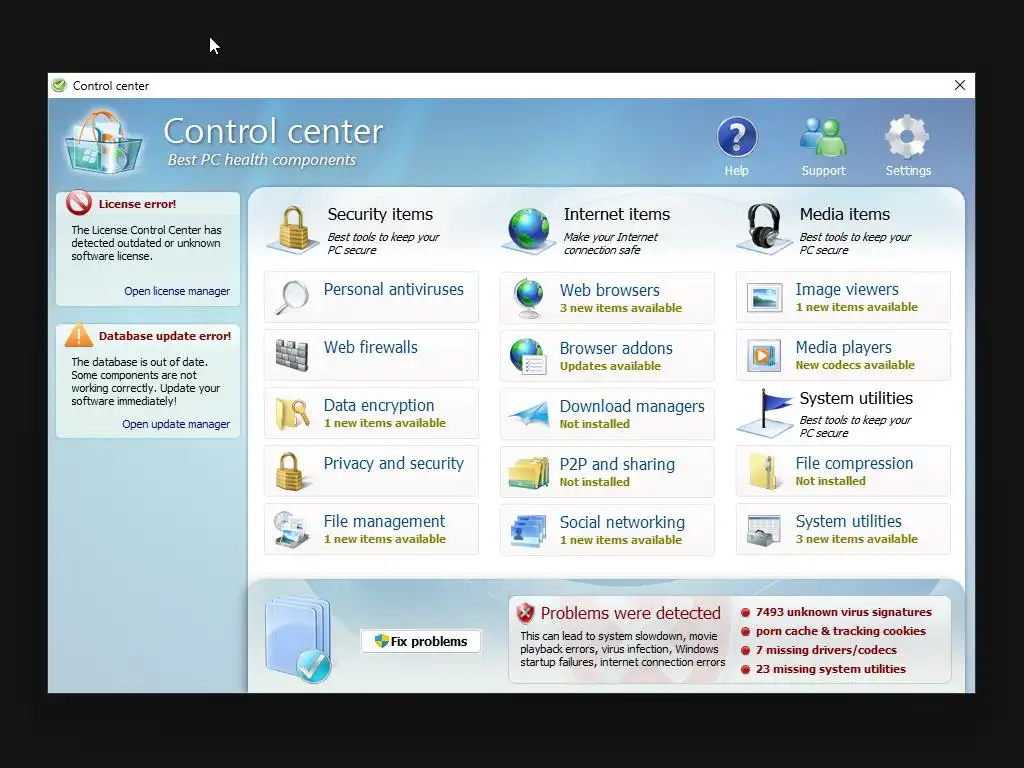The image size is (1024, 768).
Task: Click the License error prohibited icon
Action: click(x=79, y=202)
